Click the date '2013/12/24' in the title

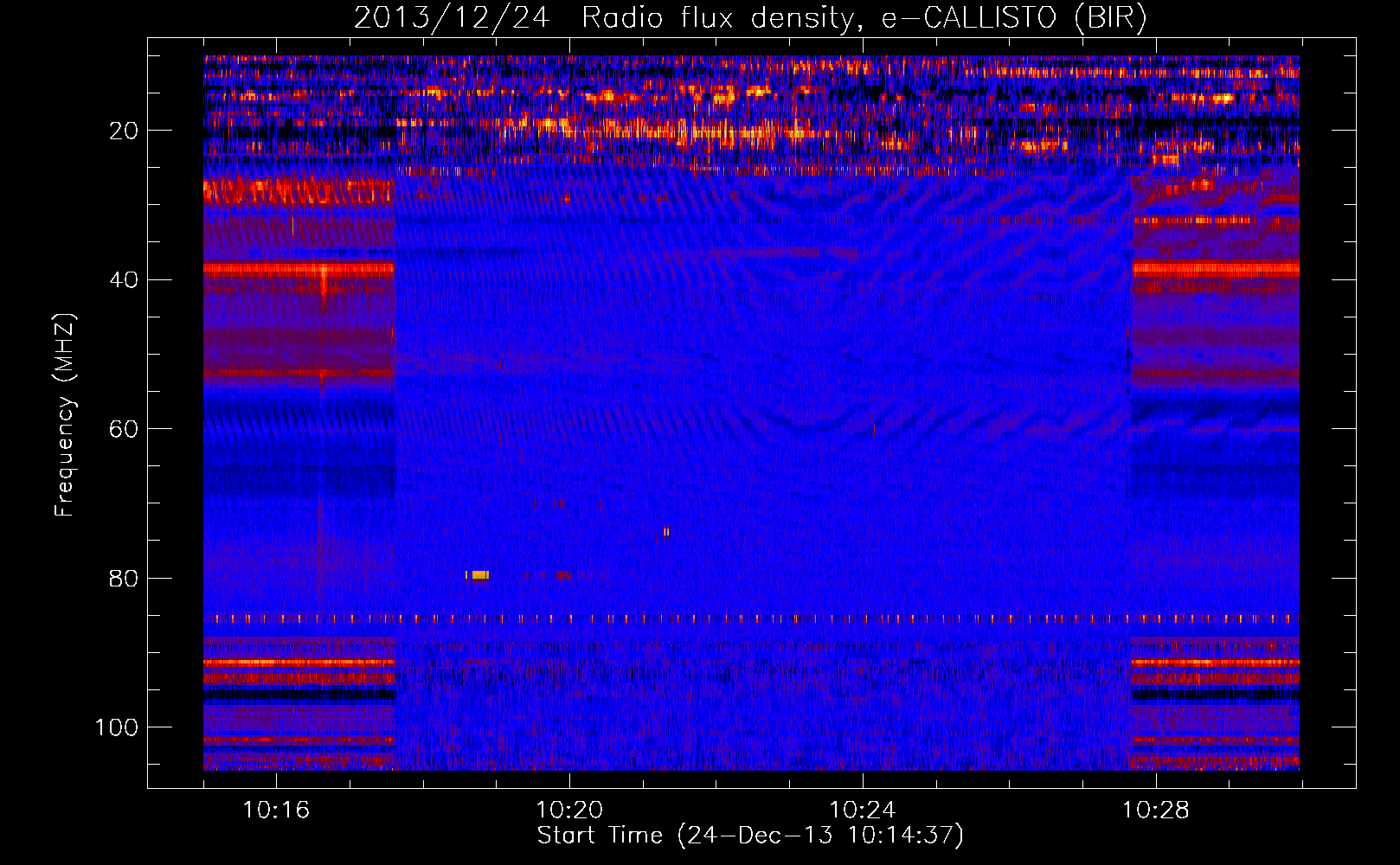(452, 17)
